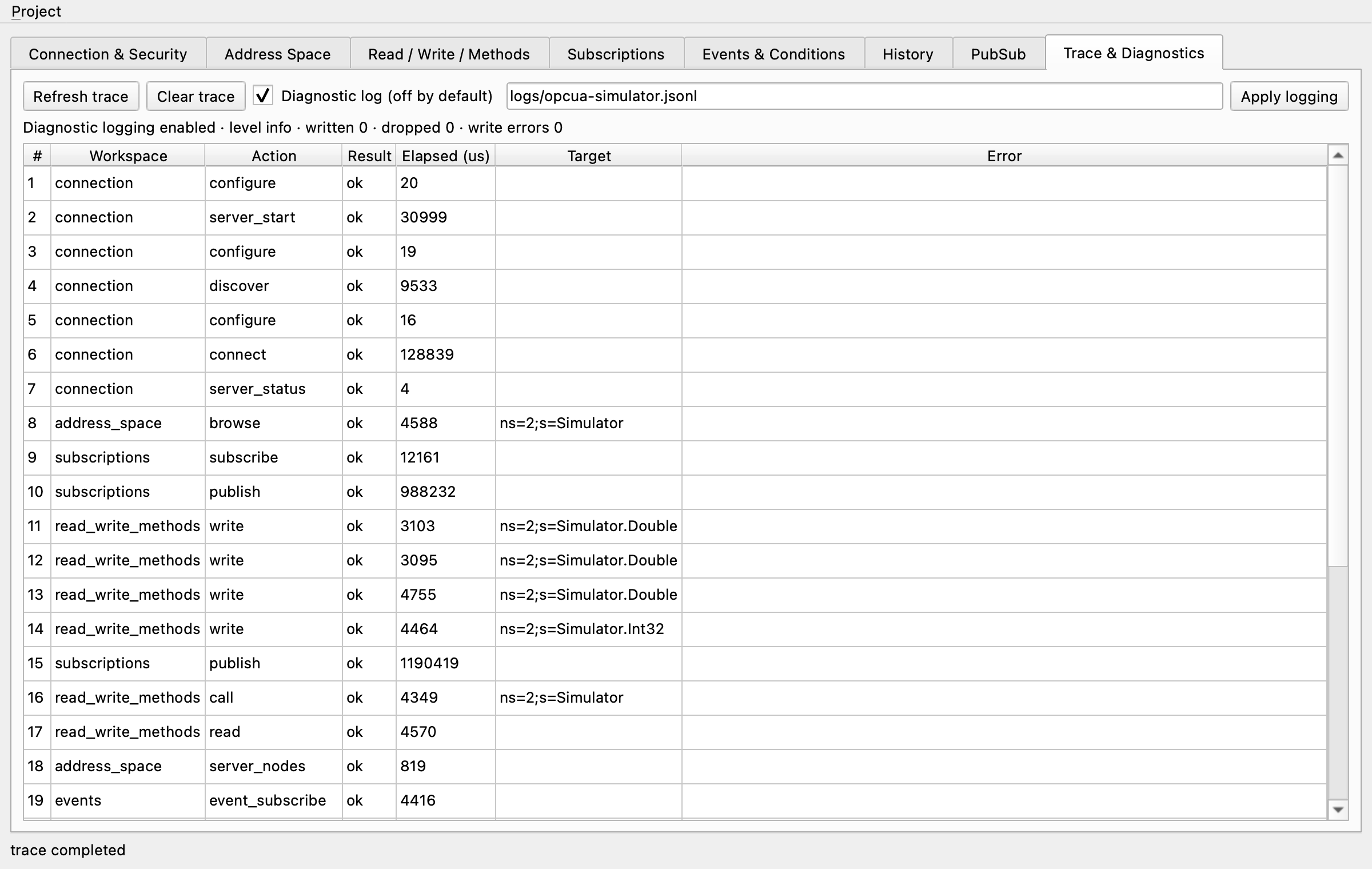Click Apply logging button
The height and width of the screenshot is (869, 1372).
point(1290,97)
